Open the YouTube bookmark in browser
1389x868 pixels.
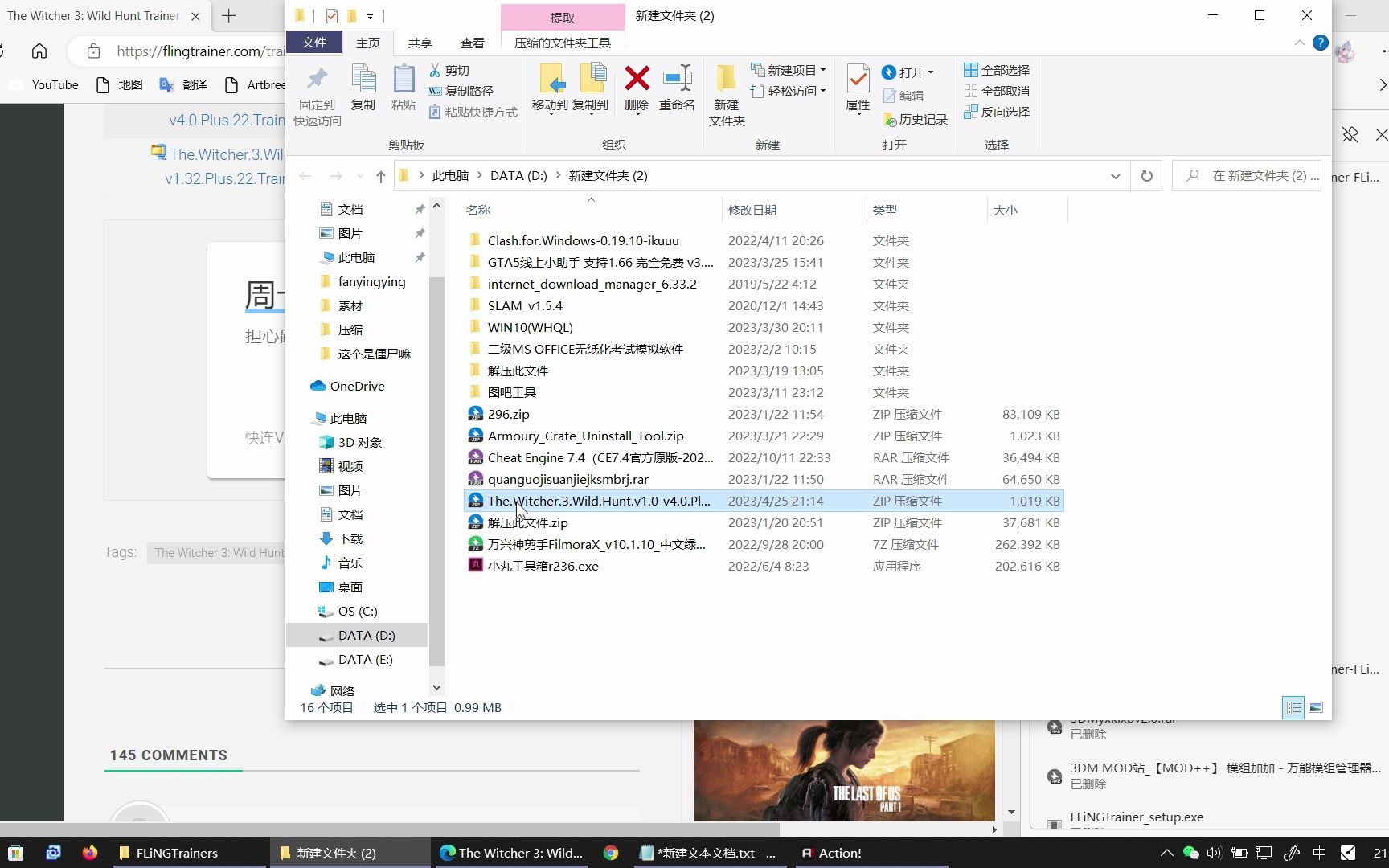(45, 85)
